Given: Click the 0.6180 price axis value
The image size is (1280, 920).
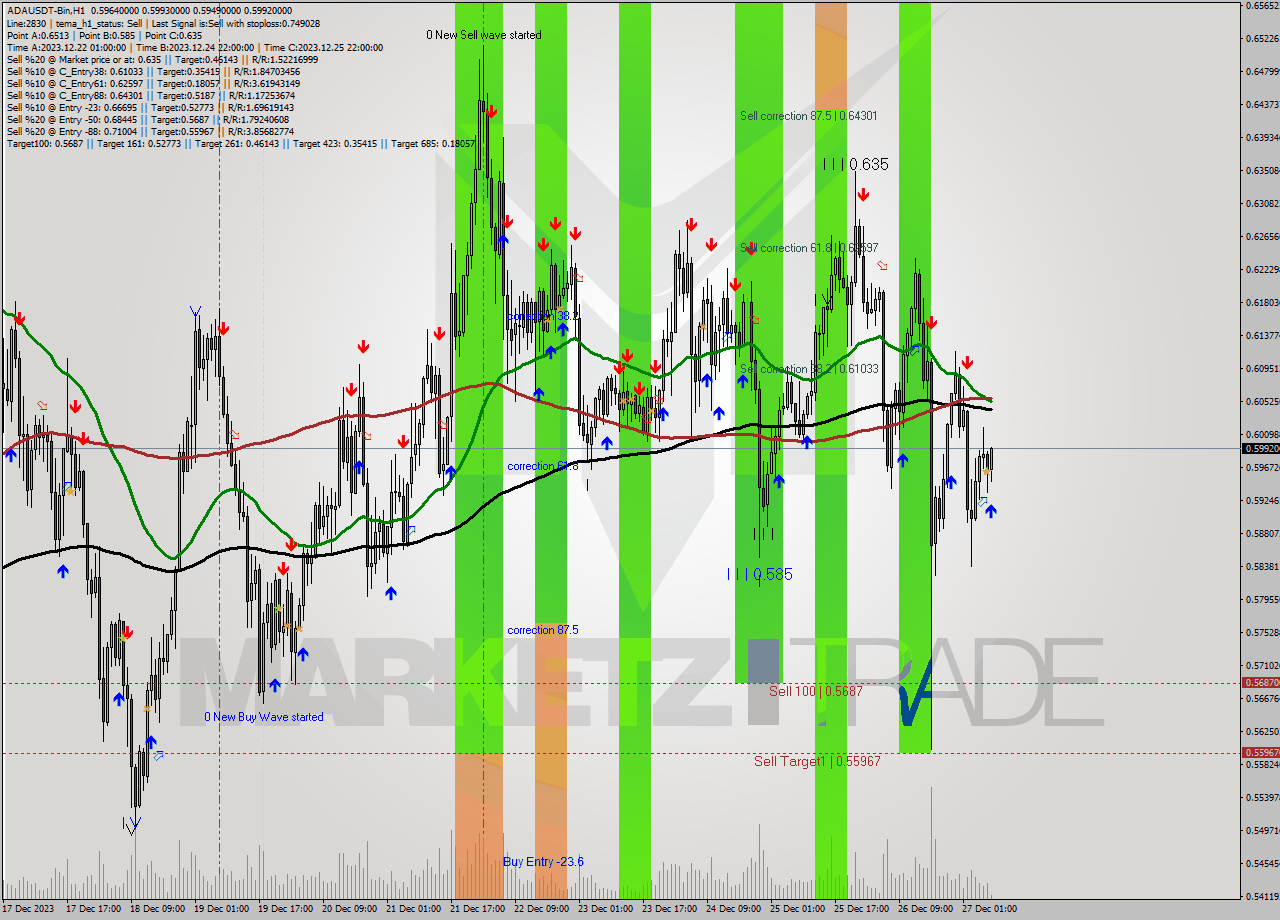Looking at the screenshot, I should pyautogui.click(x=1263, y=302).
